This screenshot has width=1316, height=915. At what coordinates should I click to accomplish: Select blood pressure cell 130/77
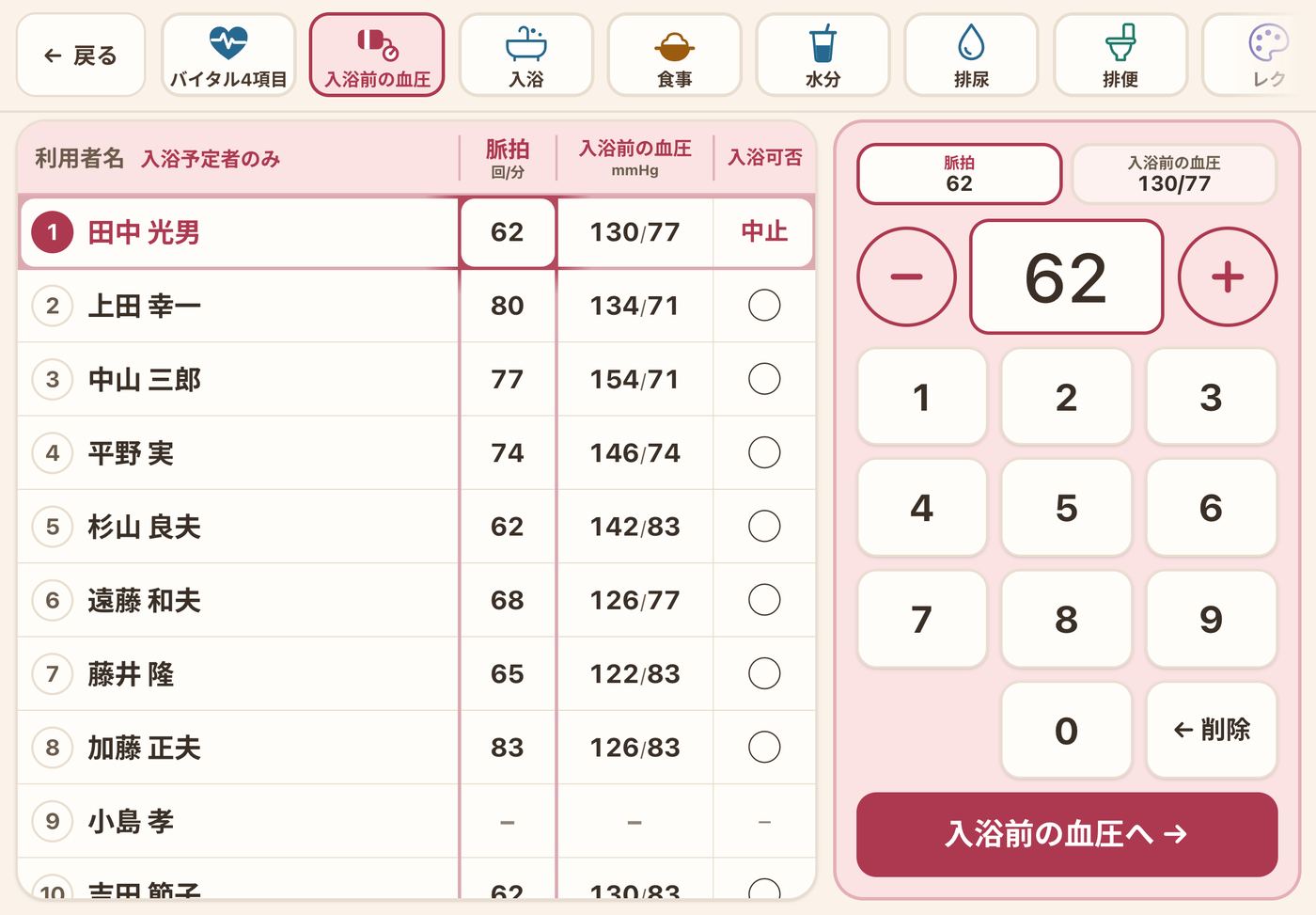(x=634, y=232)
